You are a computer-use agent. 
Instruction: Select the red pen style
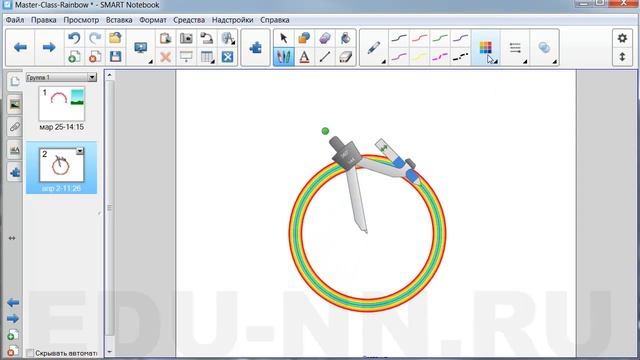[x=419, y=39]
